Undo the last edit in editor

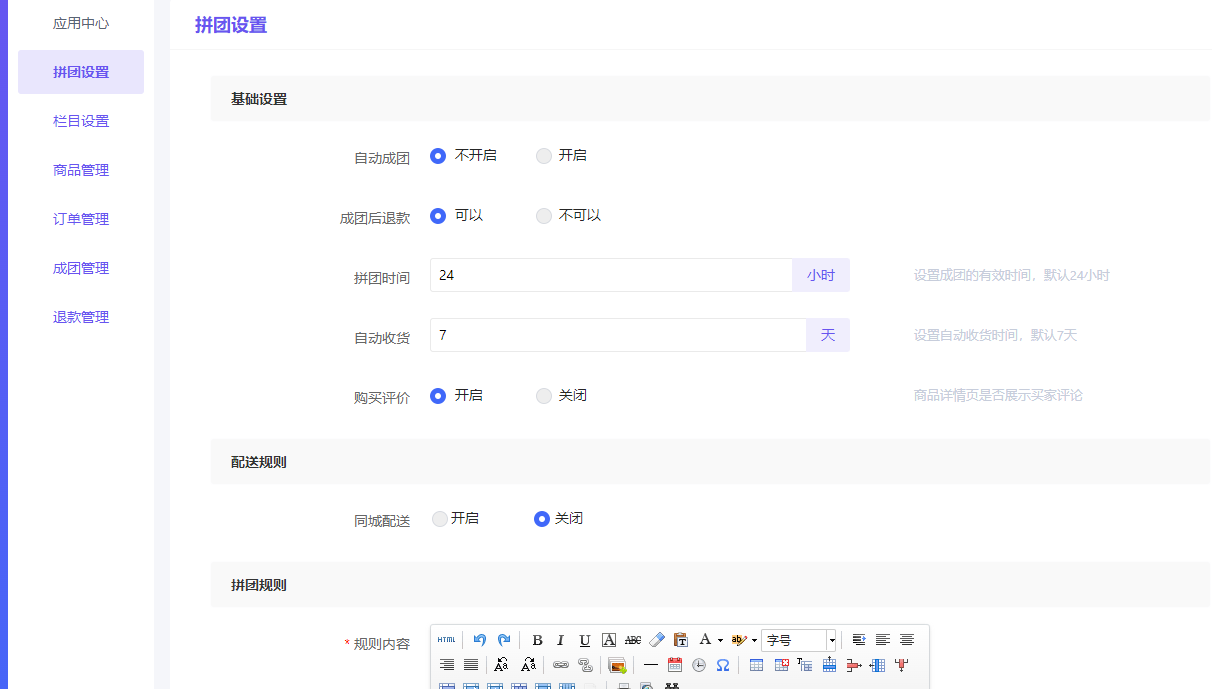click(480, 640)
